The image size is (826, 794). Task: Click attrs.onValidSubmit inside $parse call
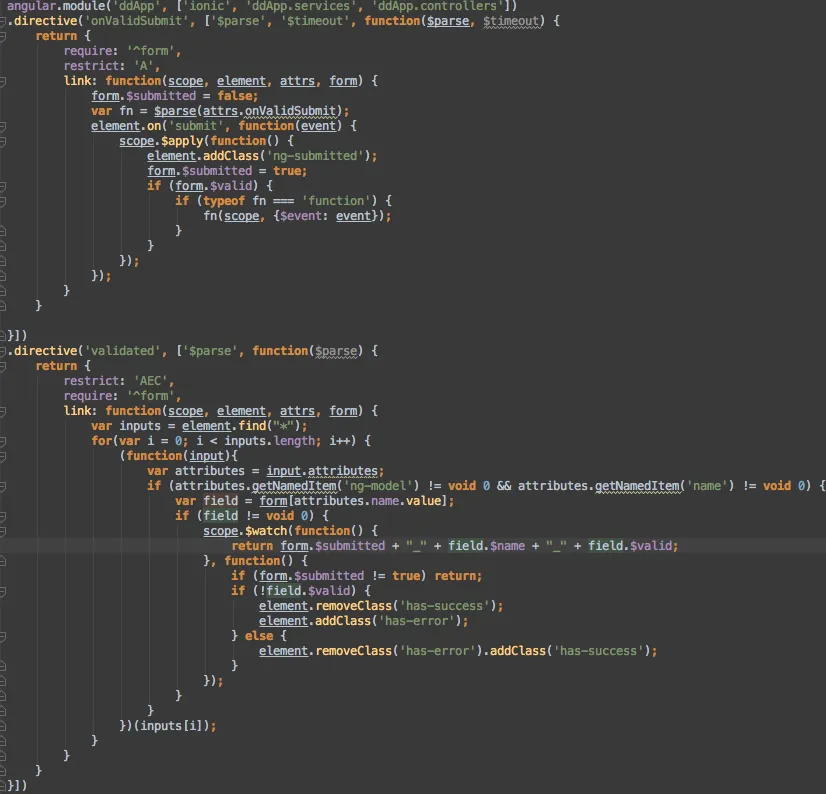[x=269, y=111]
